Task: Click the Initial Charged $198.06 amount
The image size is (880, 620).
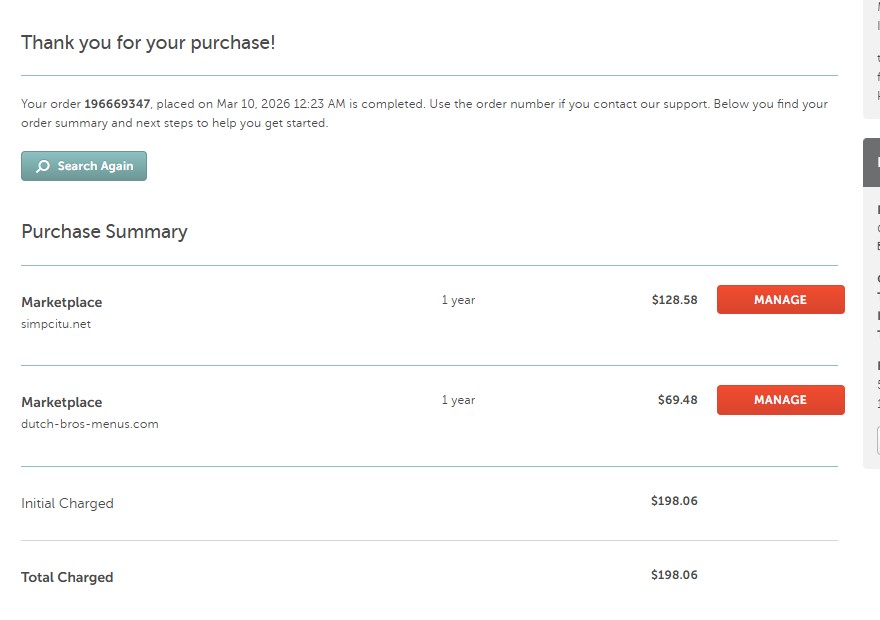Action: pyautogui.click(x=674, y=501)
